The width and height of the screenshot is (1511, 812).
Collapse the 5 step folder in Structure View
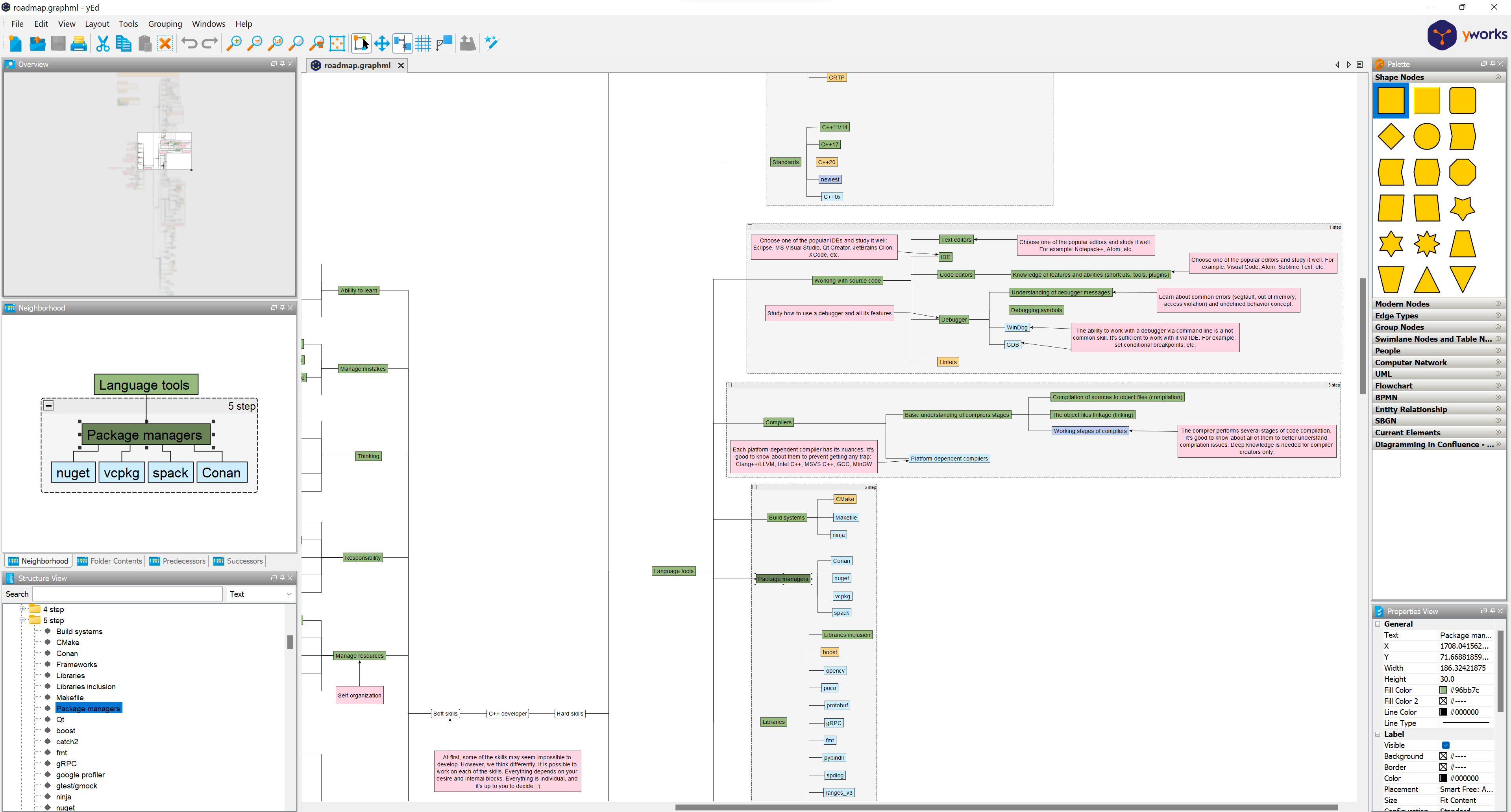click(22, 620)
